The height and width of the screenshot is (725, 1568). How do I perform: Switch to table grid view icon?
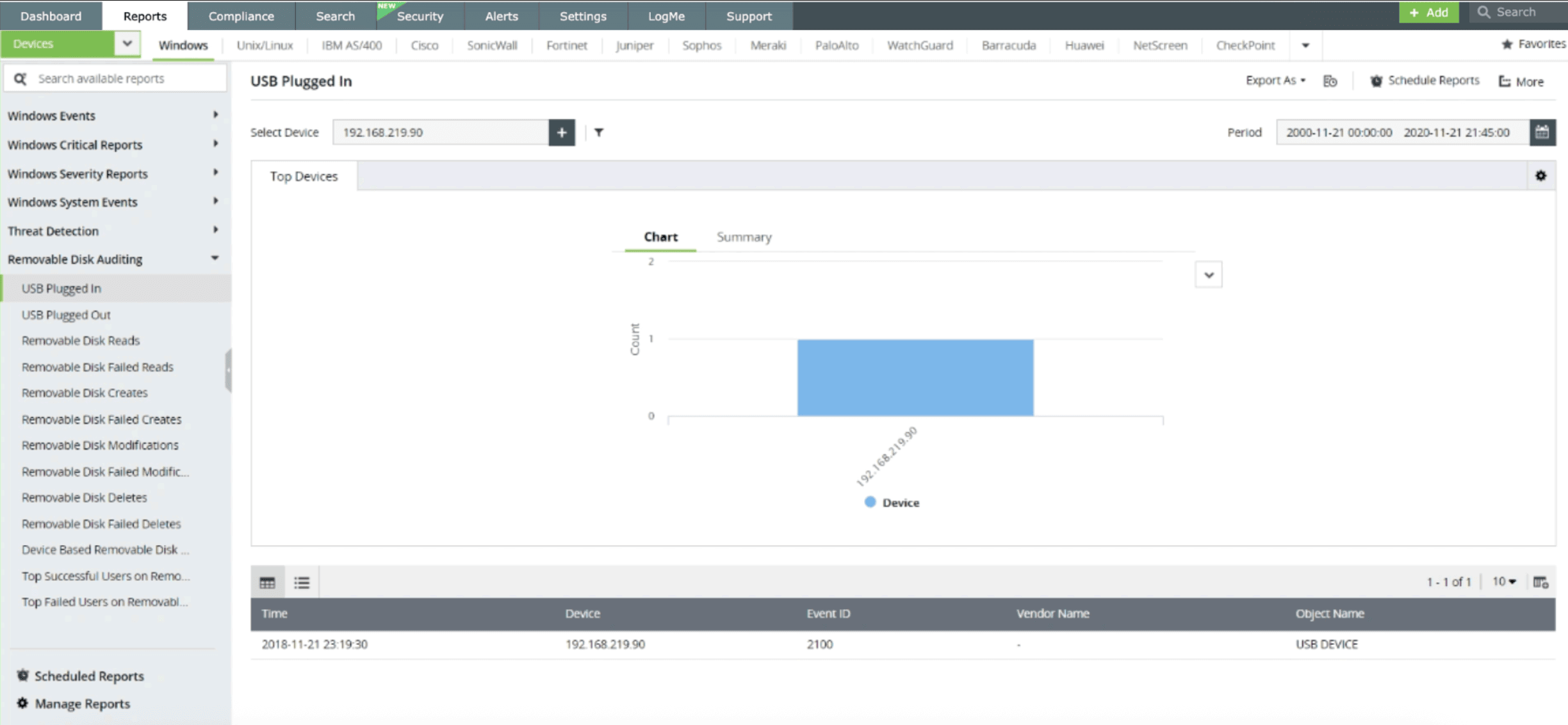(267, 582)
